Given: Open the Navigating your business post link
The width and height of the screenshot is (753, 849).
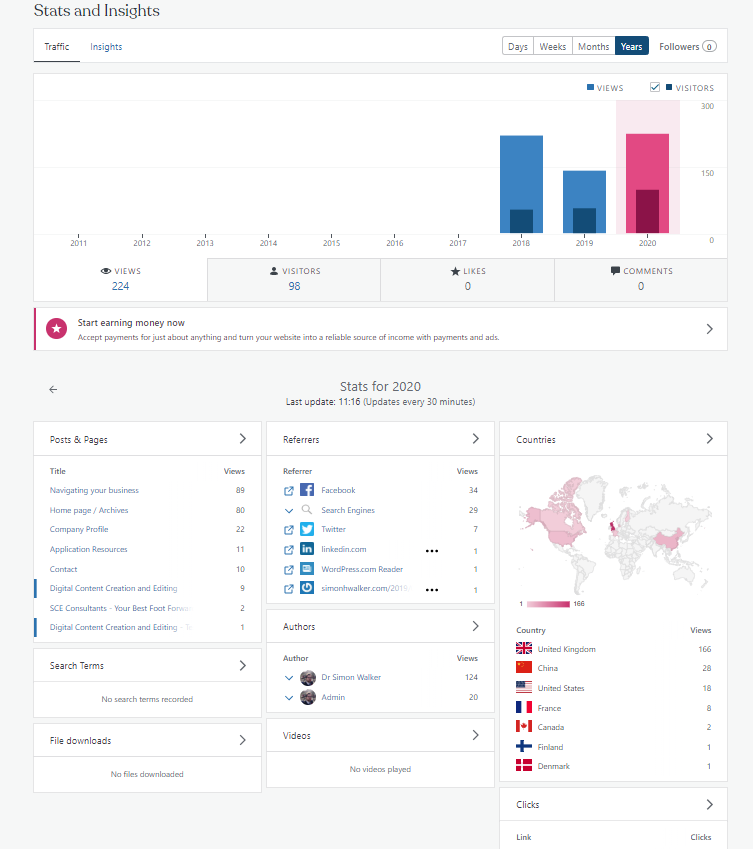Looking at the screenshot, I should (x=94, y=490).
